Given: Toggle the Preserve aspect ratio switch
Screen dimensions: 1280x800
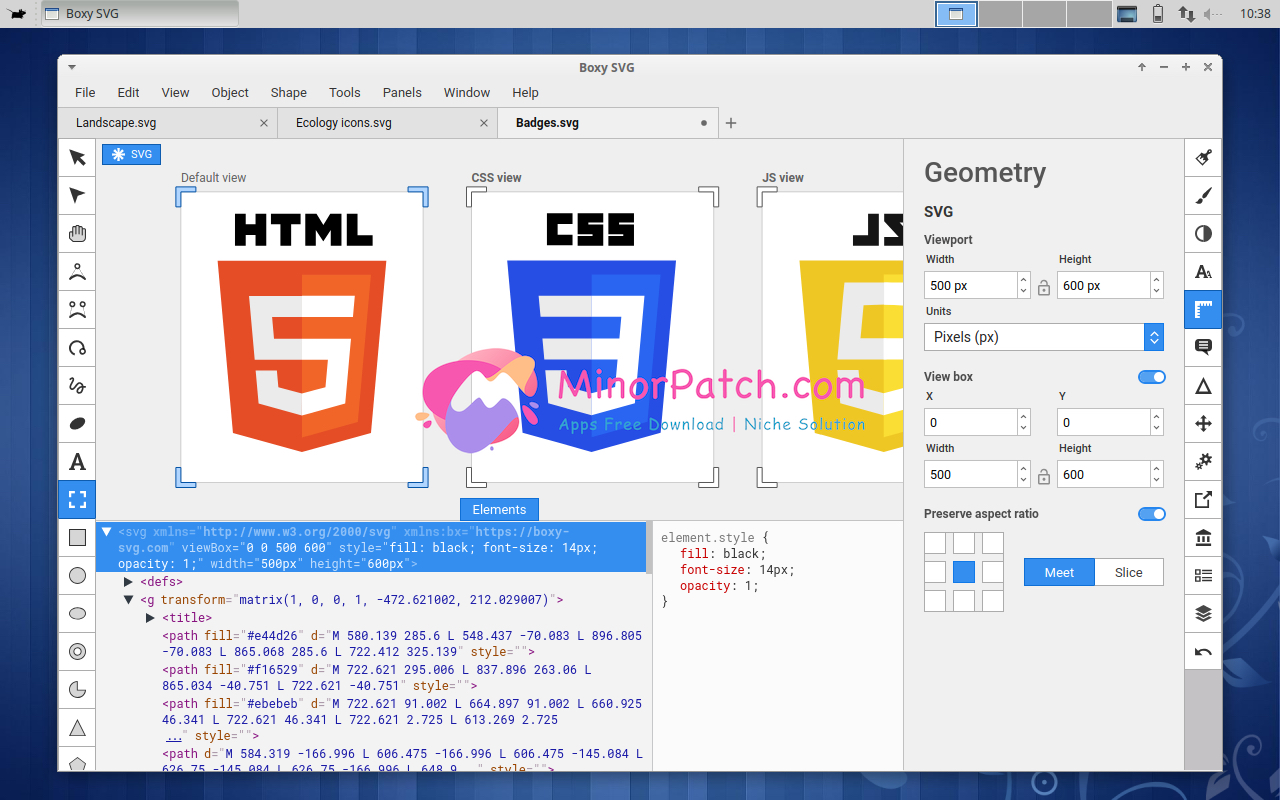Looking at the screenshot, I should (1152, 514).
